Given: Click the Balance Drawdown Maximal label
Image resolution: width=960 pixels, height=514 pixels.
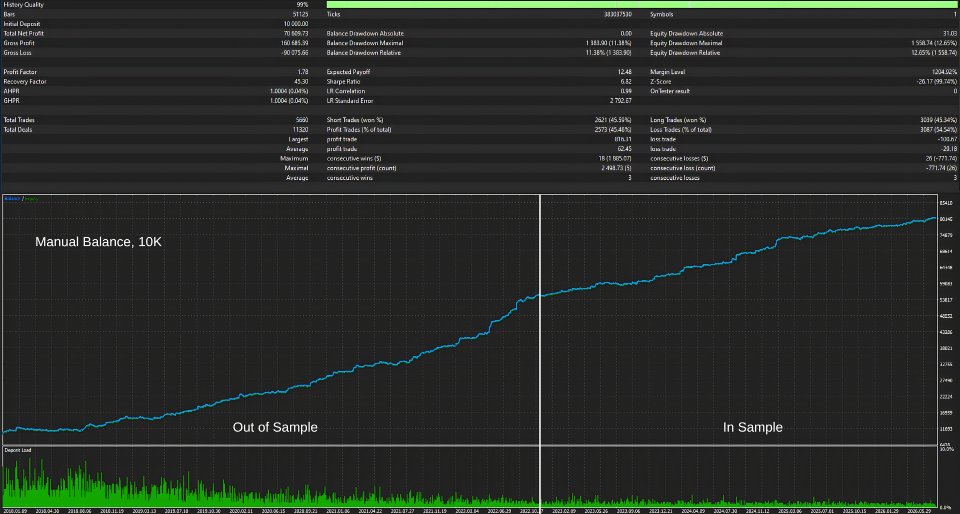Looking at the screenshot, I should pyautogui.click(x=365, y=43).
